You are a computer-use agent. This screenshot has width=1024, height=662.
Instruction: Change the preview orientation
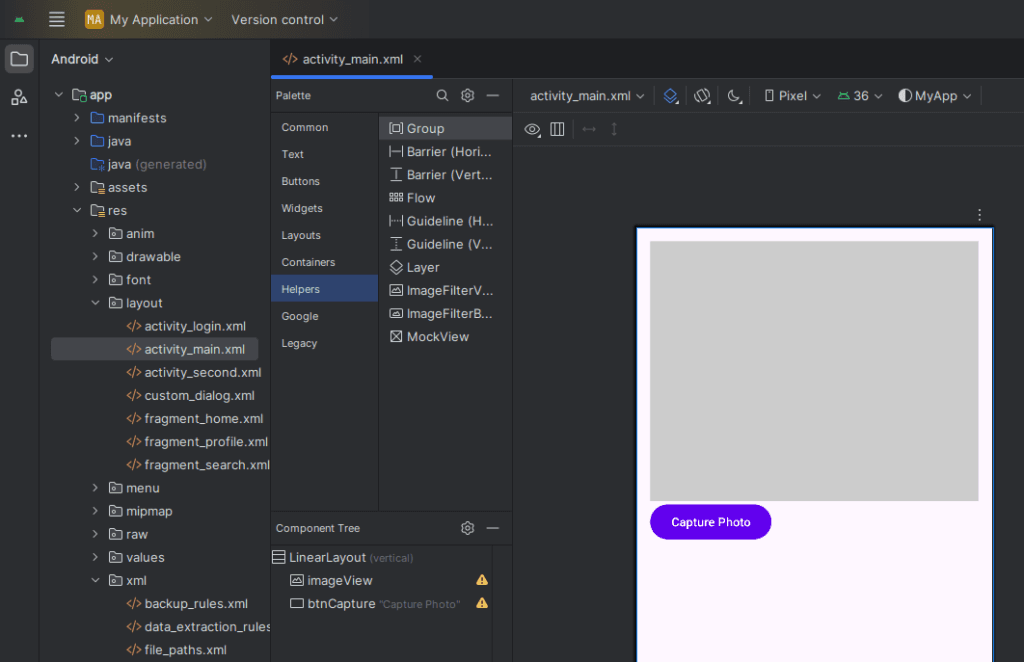(702, 96)
